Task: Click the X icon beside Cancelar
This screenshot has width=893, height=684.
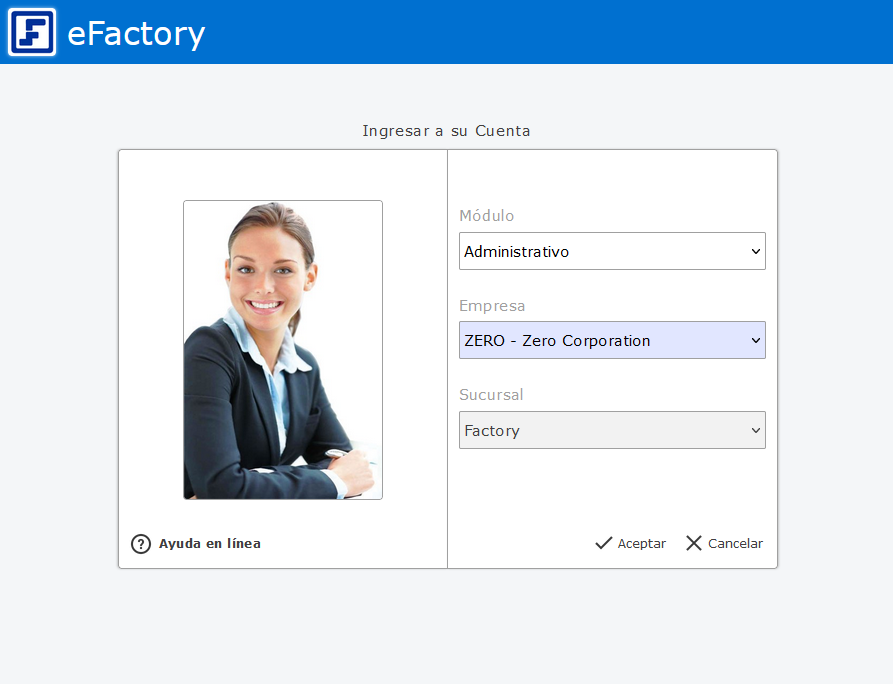Action: pos(694,543)
